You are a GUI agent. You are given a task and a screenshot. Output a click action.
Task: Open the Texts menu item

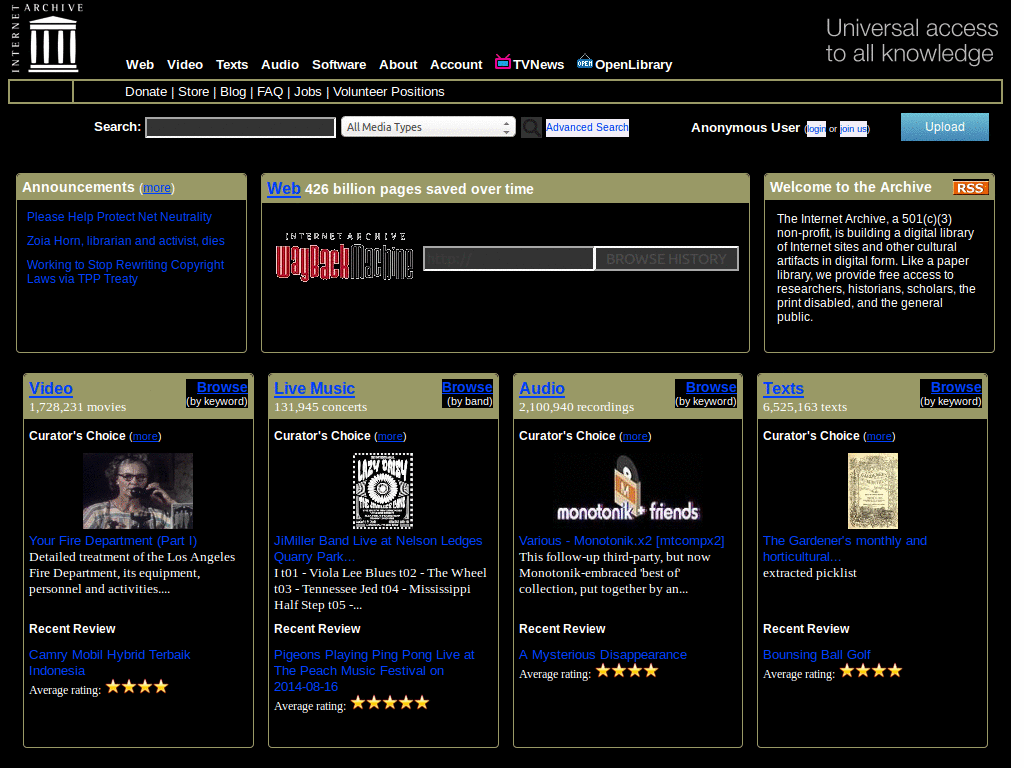pyautogui.click(x=232, y=65)
